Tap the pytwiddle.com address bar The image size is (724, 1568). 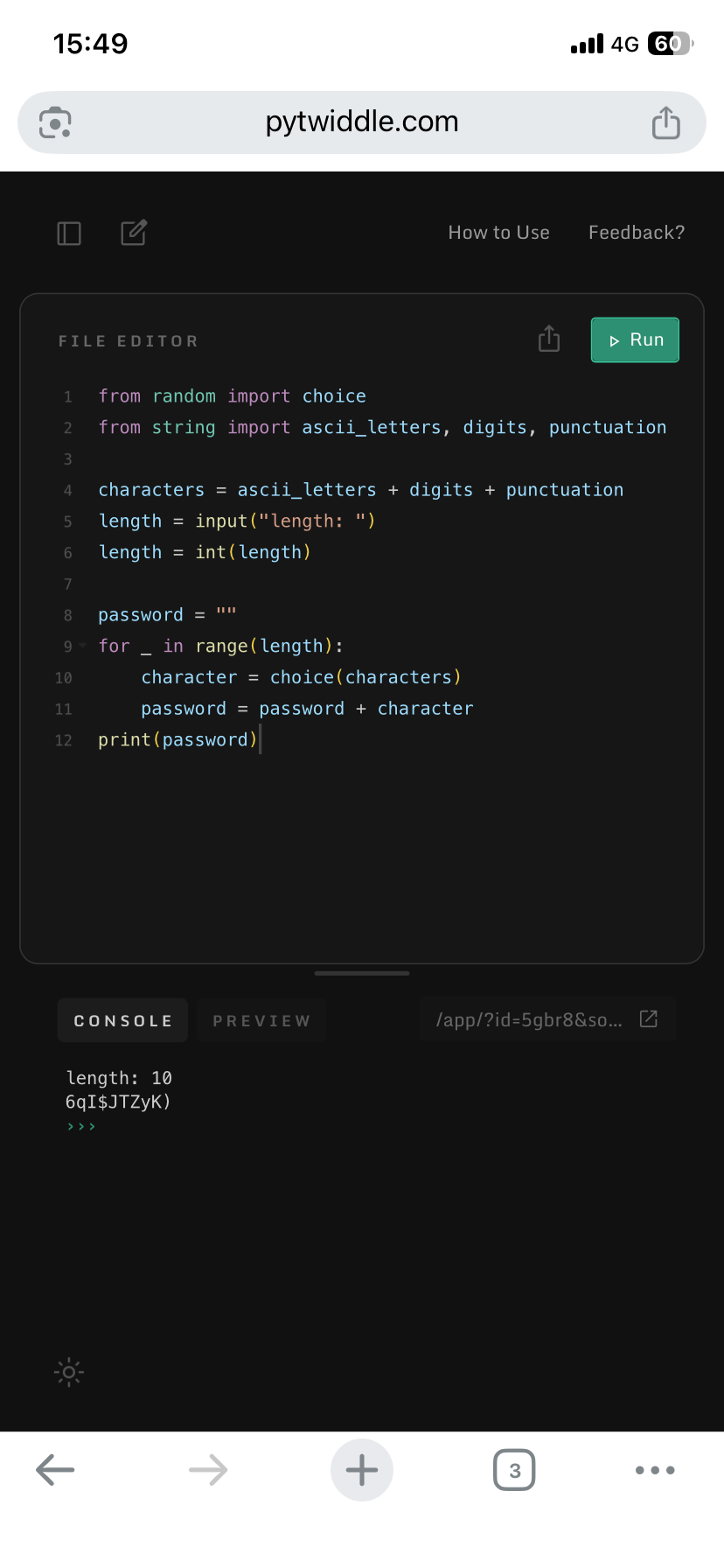tap(362, 122)
